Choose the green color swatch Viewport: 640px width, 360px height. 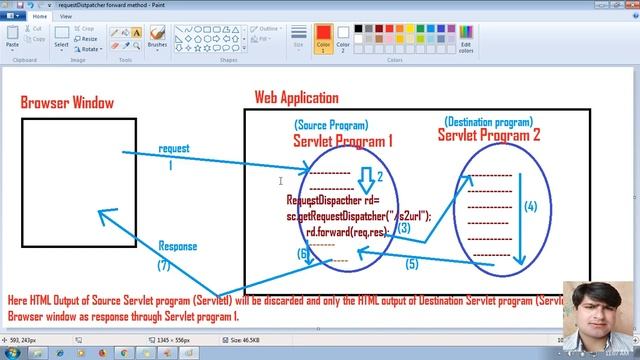click(x=420, y=28)
